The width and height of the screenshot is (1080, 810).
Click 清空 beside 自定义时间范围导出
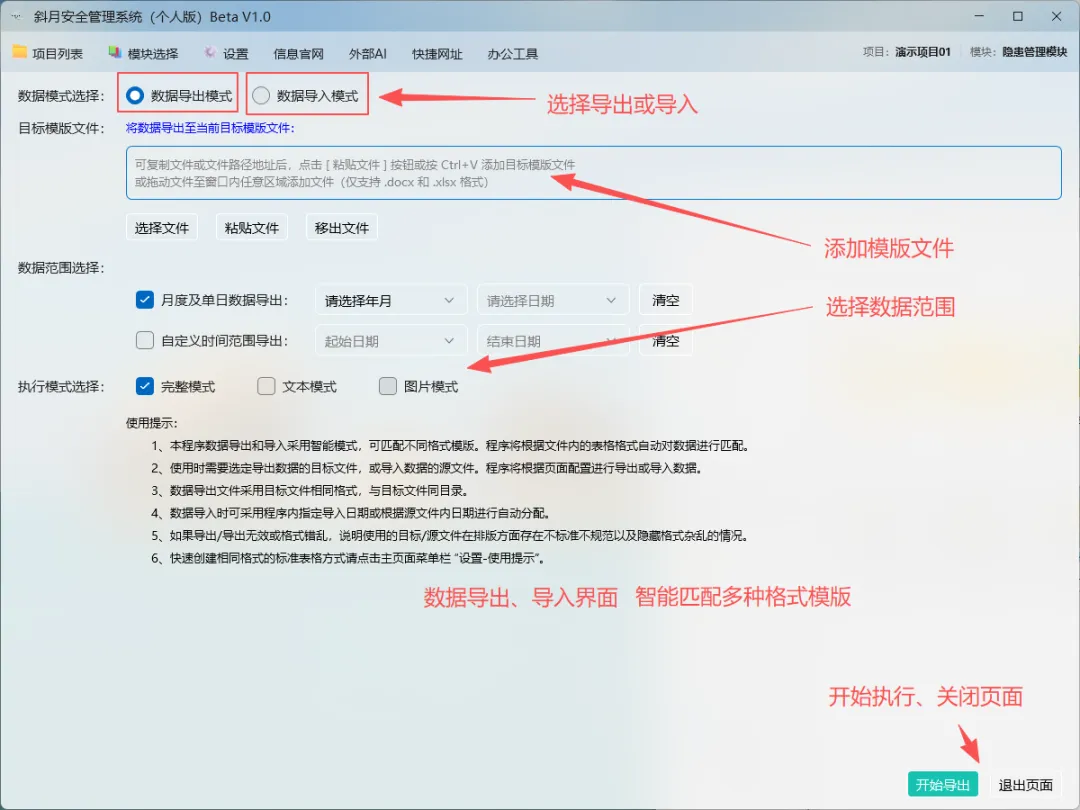tap(665, 341)
